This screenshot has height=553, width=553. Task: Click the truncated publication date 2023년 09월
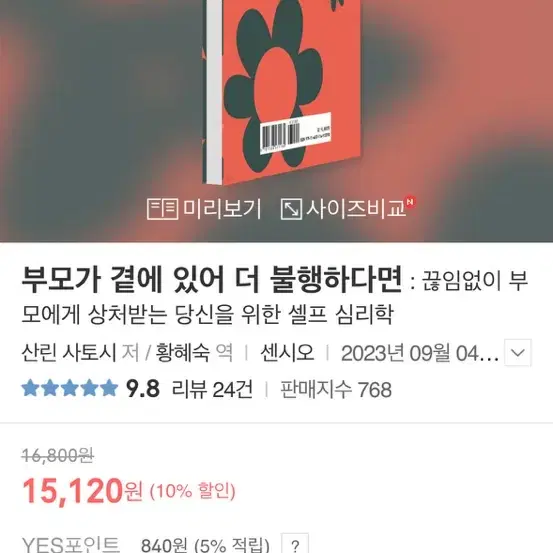pyautogui.click(x=420, y=353)
